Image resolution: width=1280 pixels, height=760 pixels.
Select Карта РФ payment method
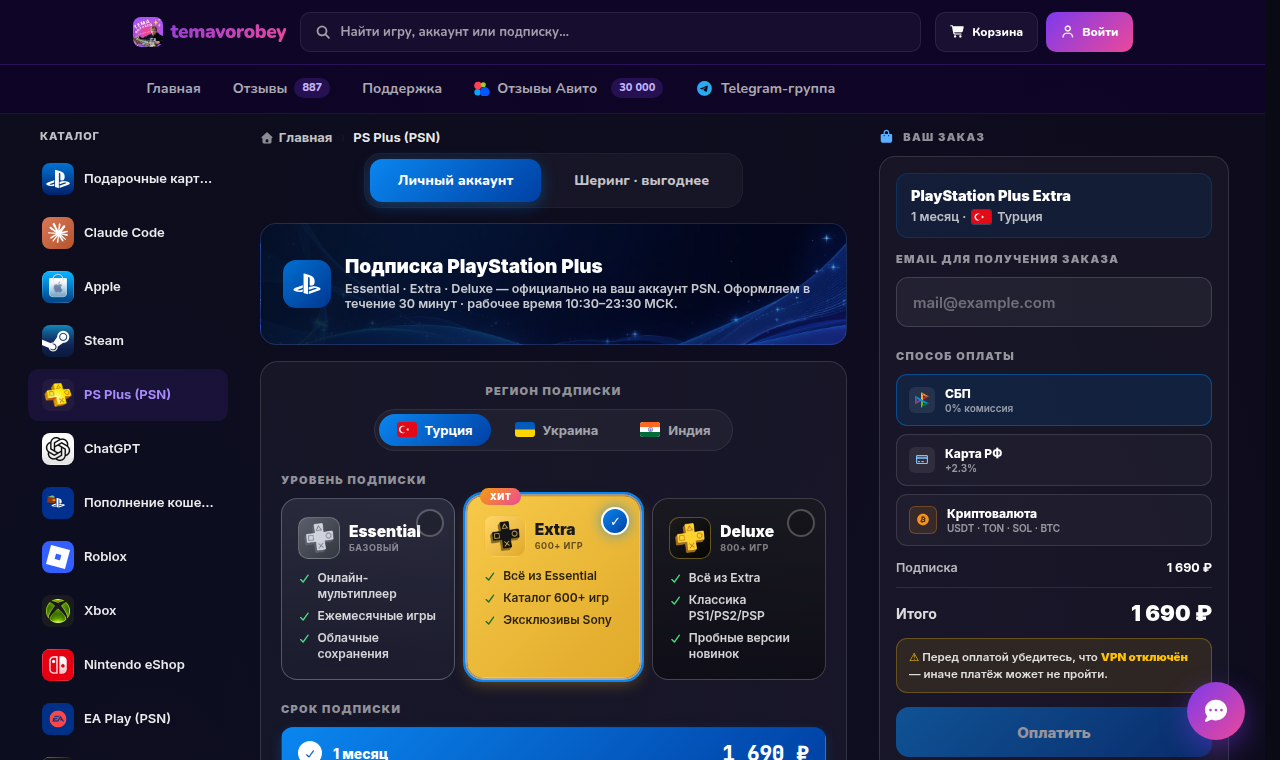[1054, 460]
